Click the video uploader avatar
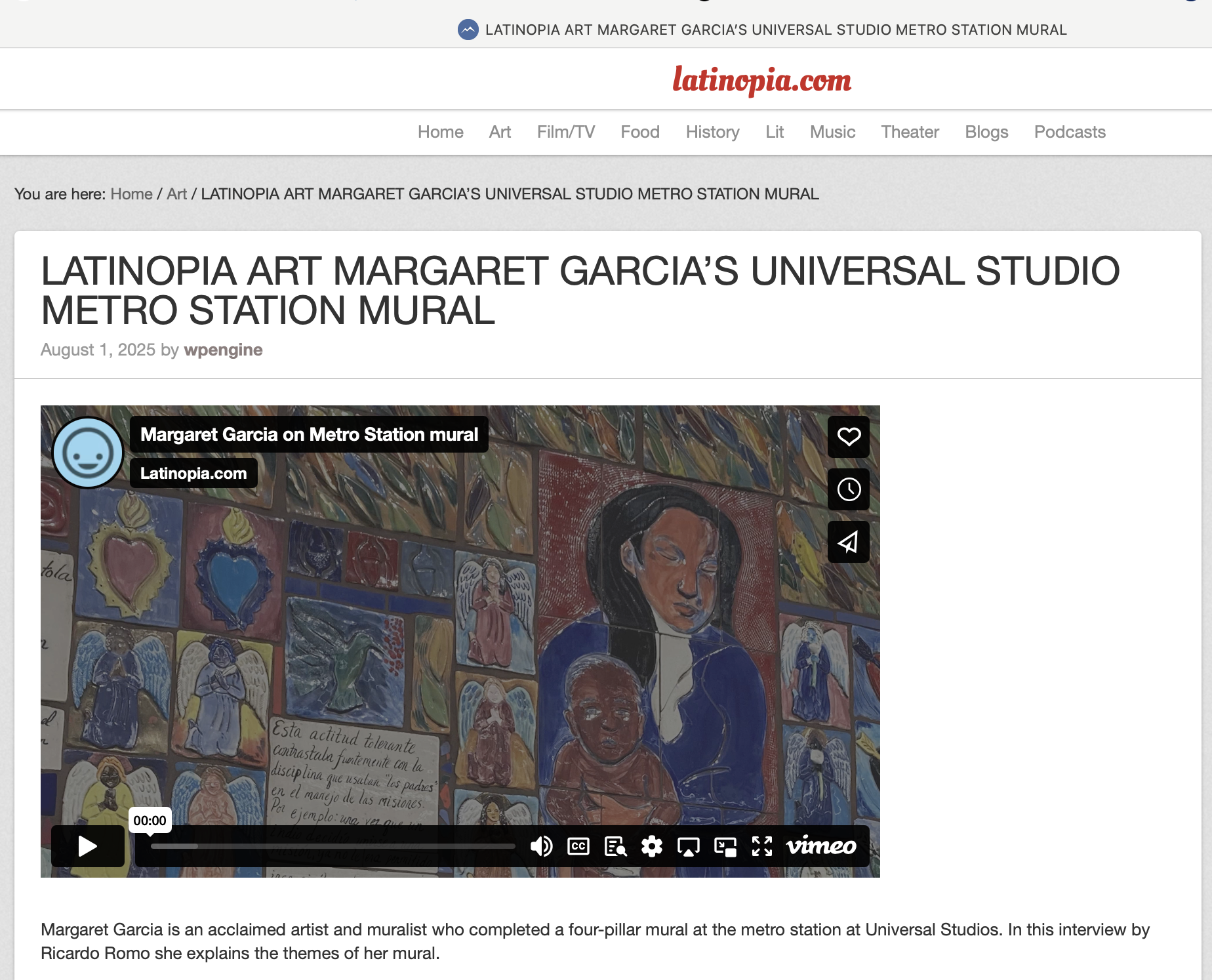 click(87, 453)
